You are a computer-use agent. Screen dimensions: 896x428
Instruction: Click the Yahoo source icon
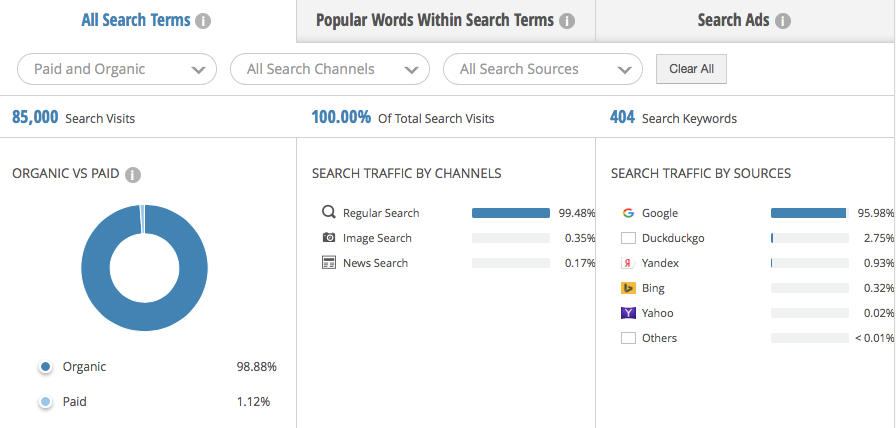pos(628,313)
